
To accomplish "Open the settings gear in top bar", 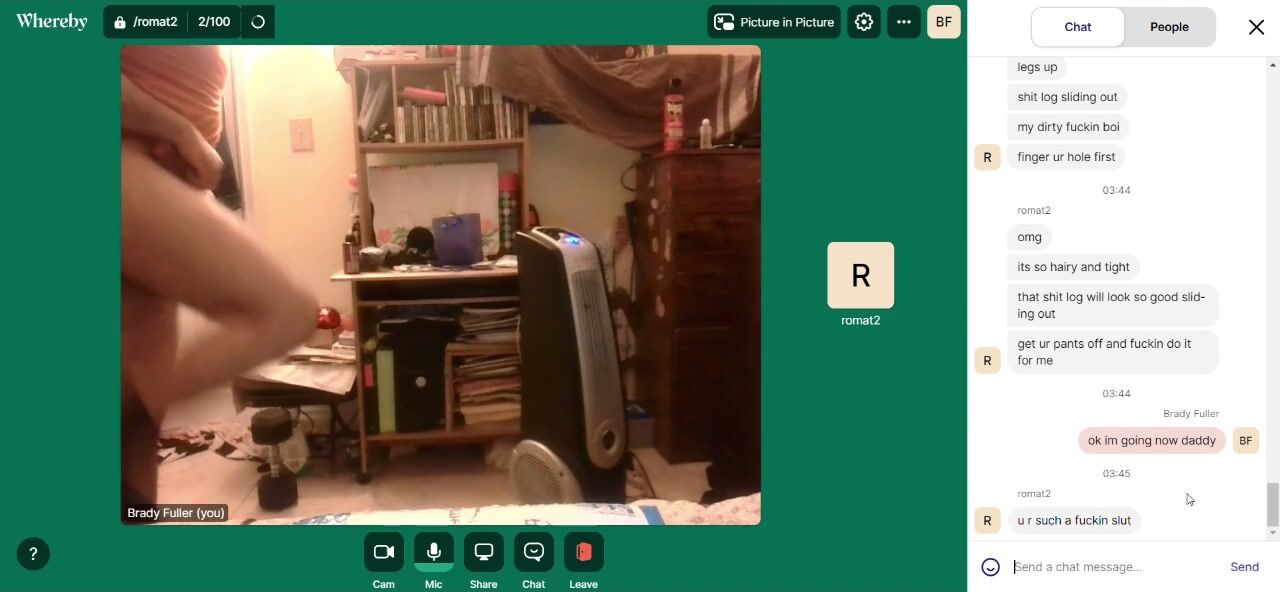I will tap(864, 22).
